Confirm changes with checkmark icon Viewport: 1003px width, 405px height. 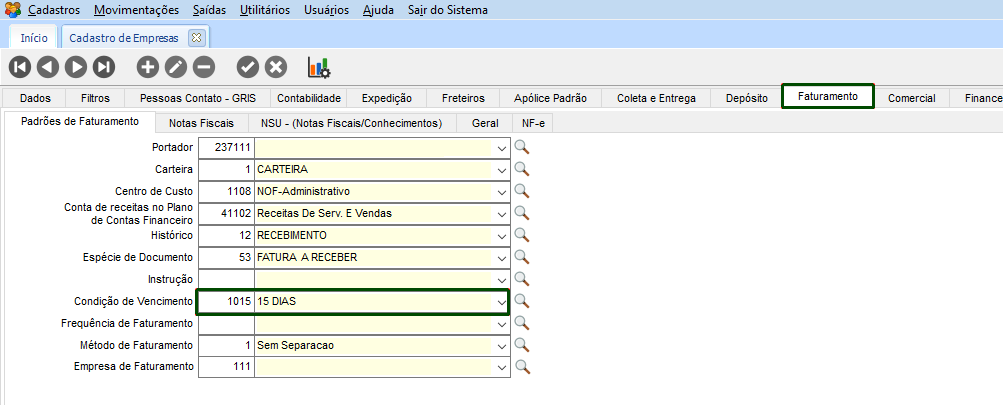tap(248, 67)
